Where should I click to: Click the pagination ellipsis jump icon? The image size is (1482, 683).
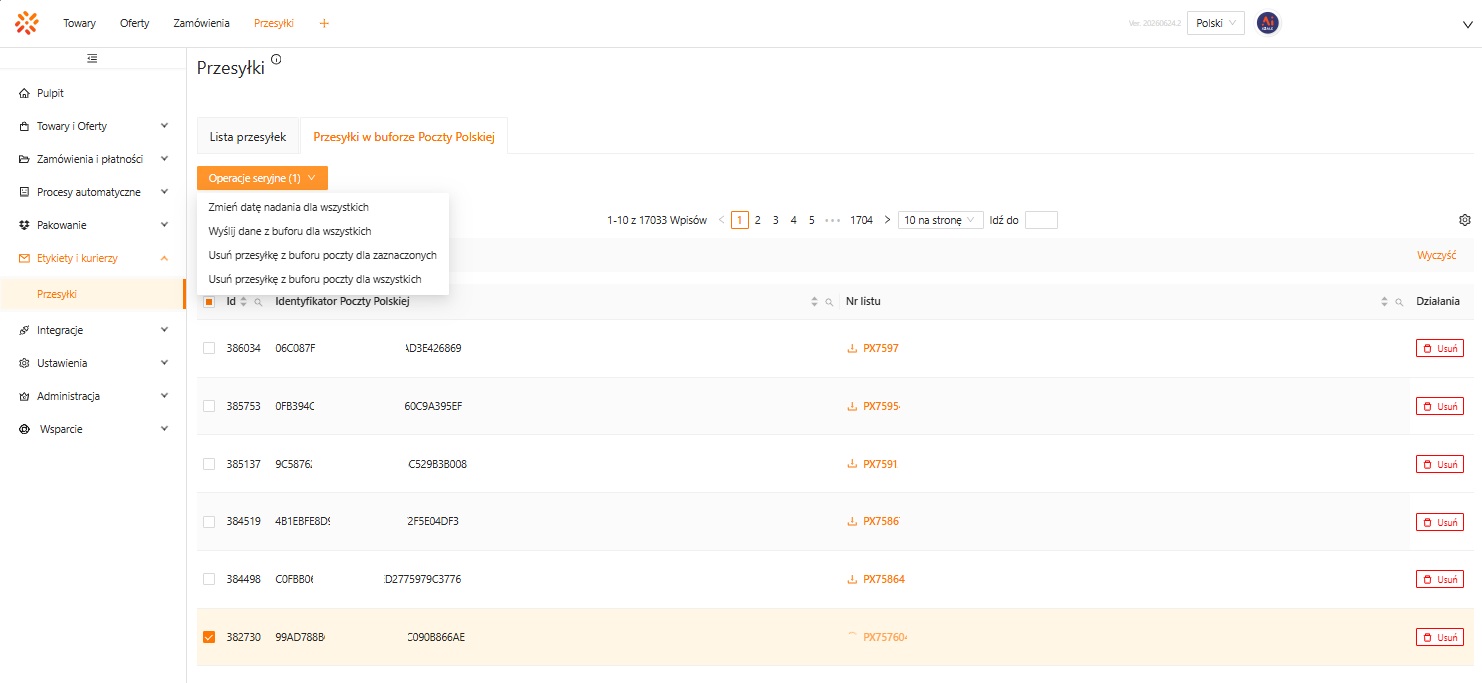[x=833, y=220]
